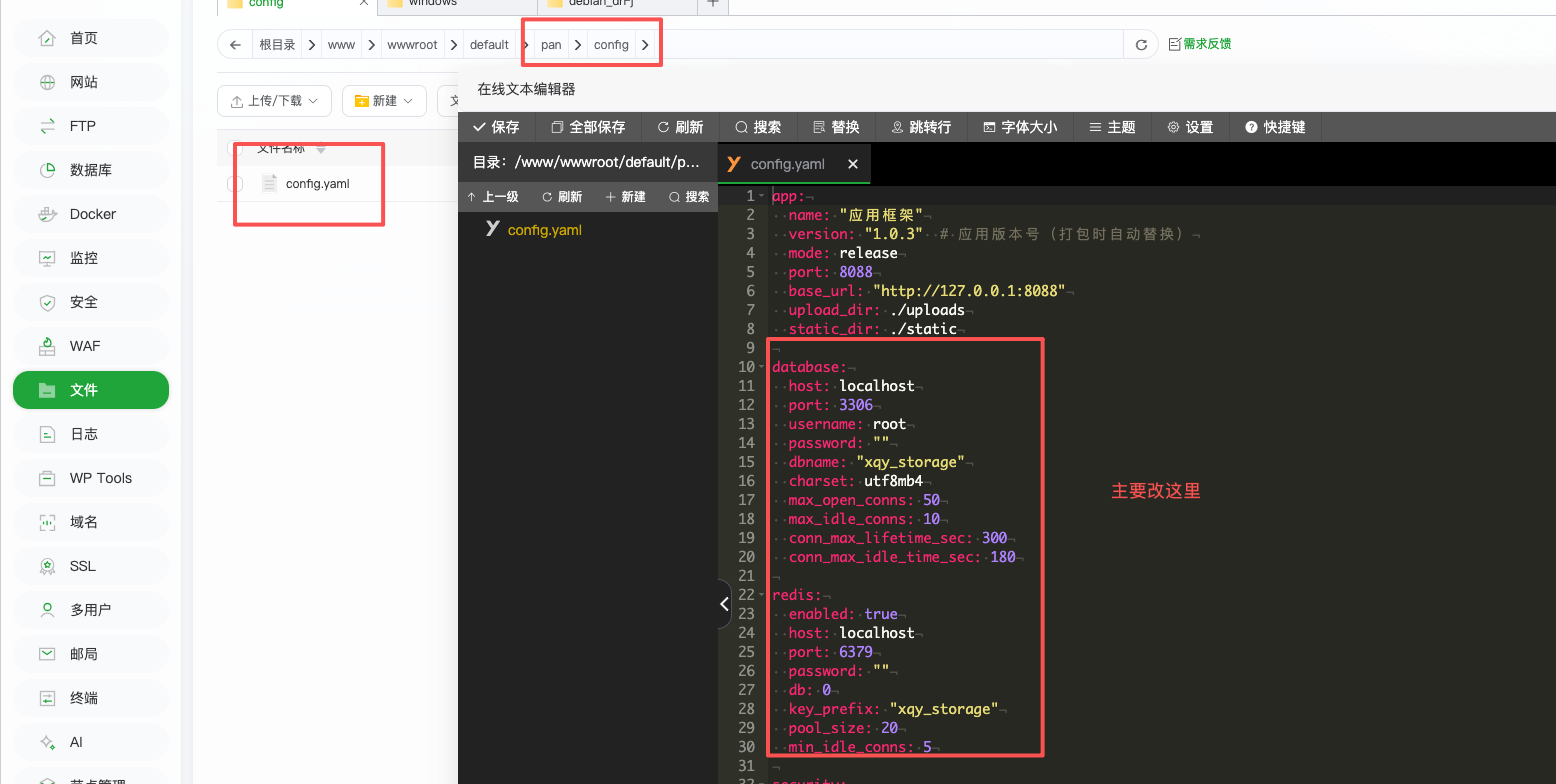
Task: Open config.yaml in the file list
Action: pos(317,184)
